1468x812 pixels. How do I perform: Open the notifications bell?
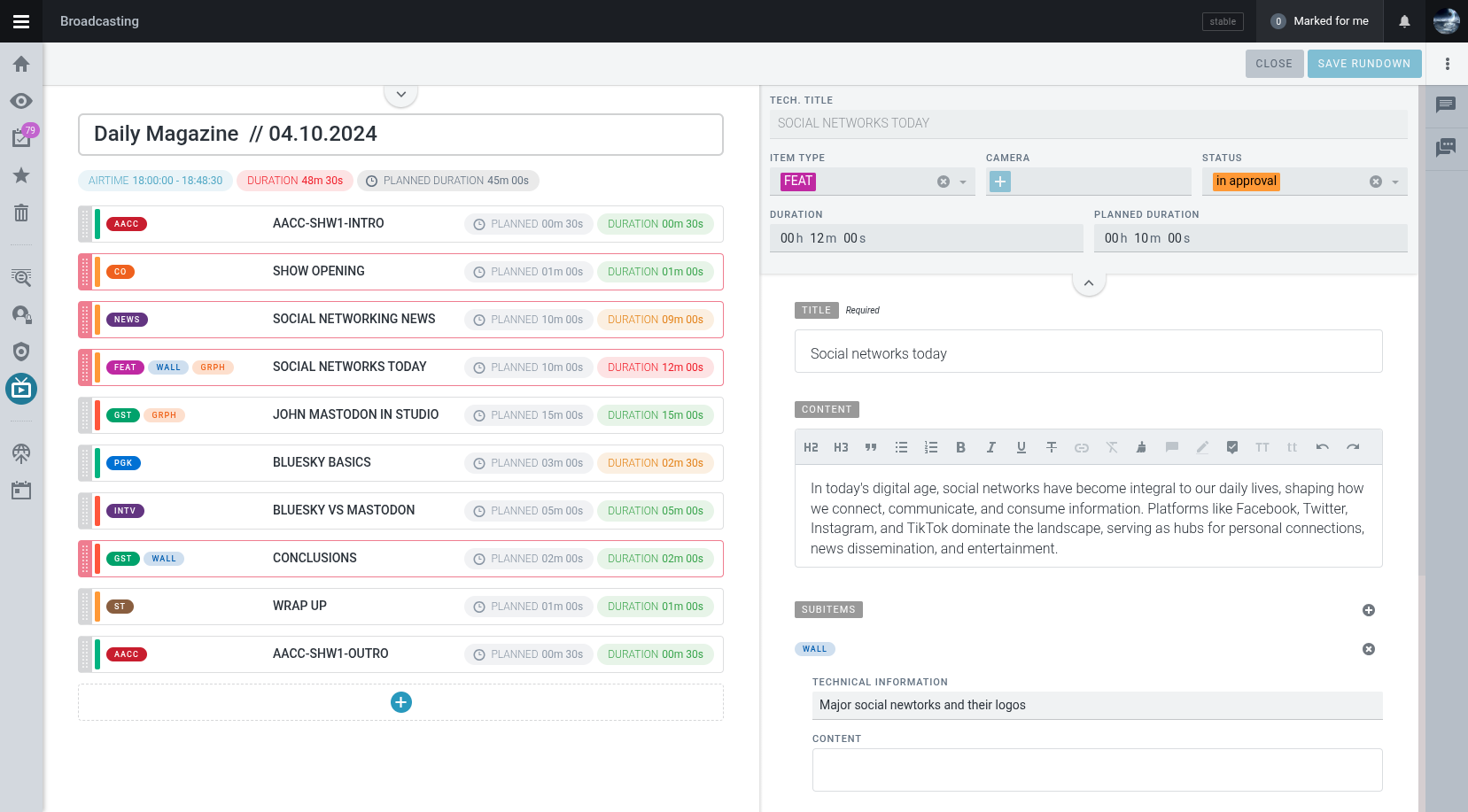tap(1404, 21)
